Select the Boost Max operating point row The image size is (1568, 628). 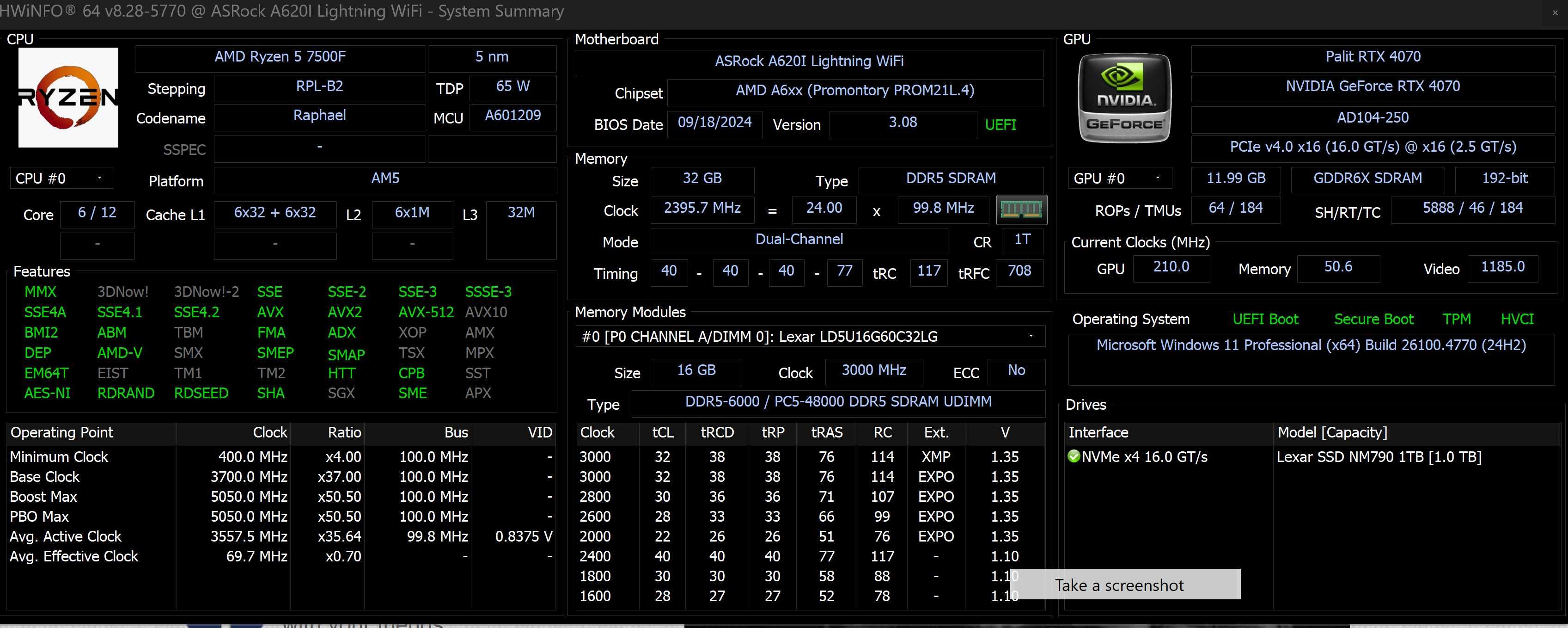[281, 496]
